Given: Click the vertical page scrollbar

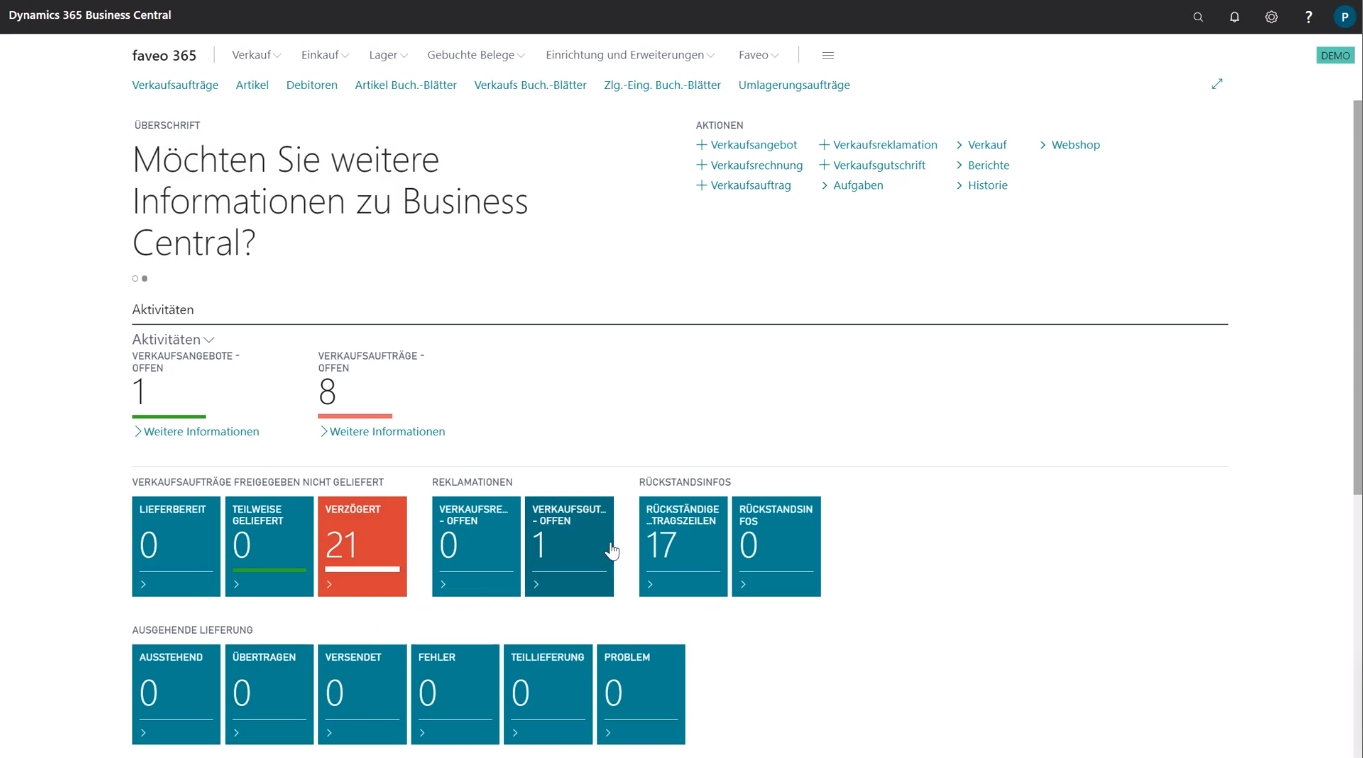Looking at the screenshot, I should tap(1357, 296).
